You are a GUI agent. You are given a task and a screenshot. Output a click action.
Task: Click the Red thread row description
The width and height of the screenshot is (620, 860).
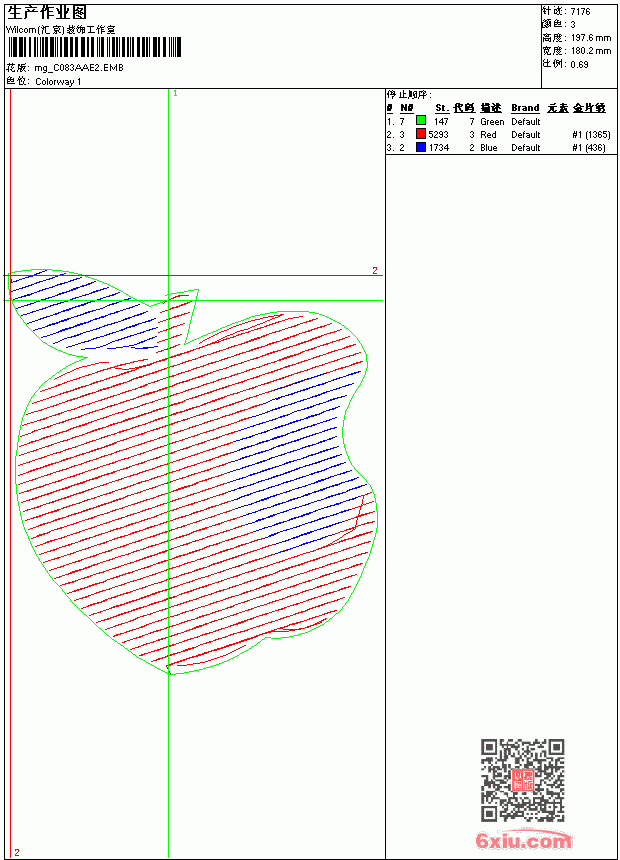pos(488,135)
